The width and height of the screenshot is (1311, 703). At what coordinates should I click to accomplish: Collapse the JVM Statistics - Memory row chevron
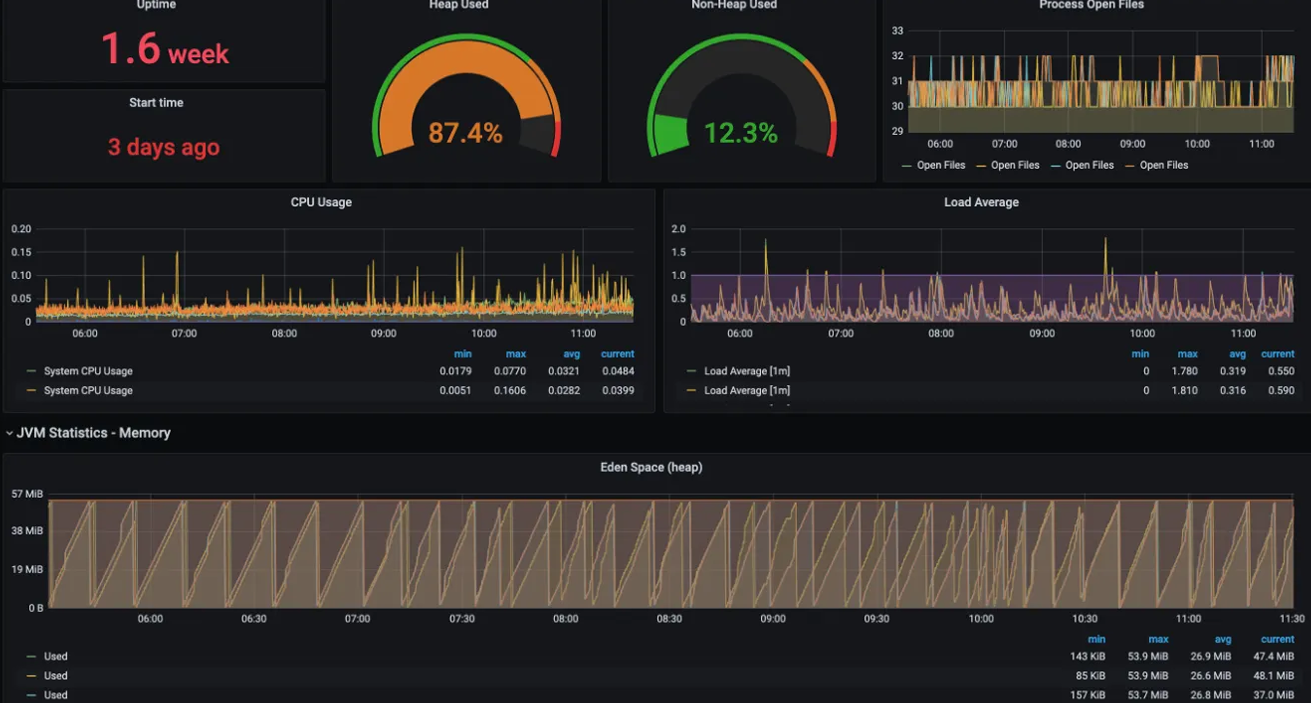[10, 433]
